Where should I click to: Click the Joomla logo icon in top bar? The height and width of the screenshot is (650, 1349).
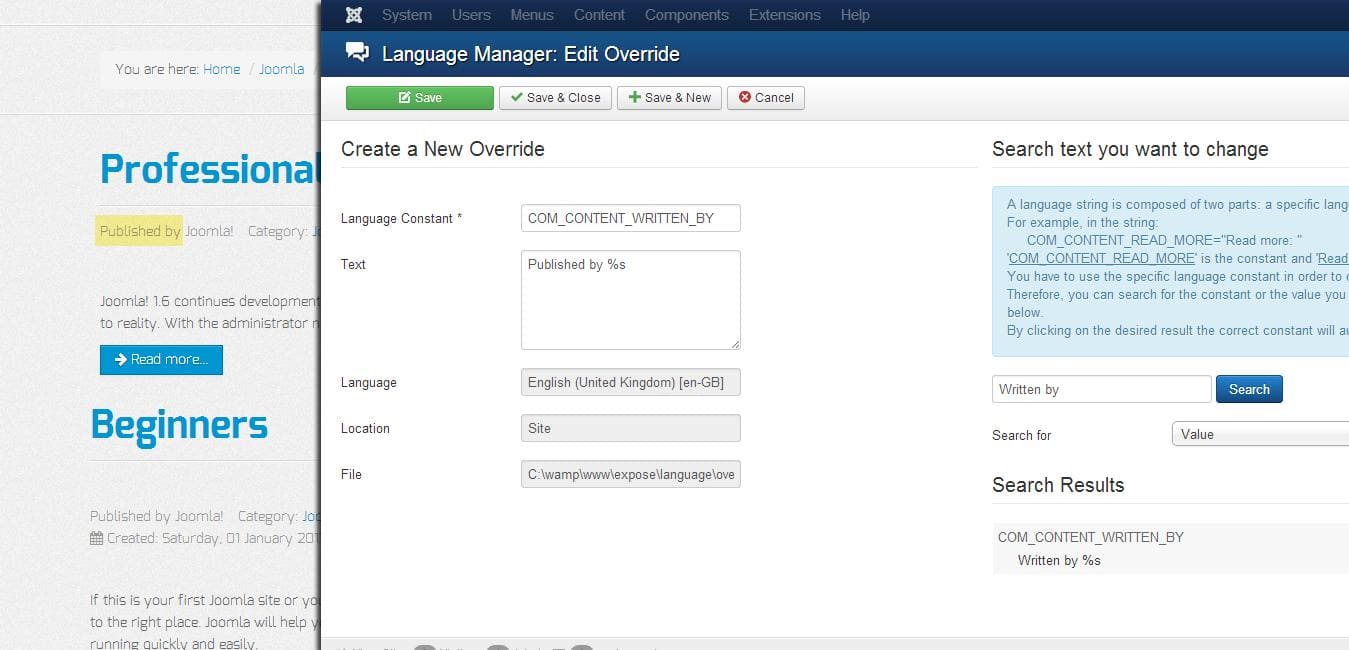pyautogui.click(x=353, y=15)
